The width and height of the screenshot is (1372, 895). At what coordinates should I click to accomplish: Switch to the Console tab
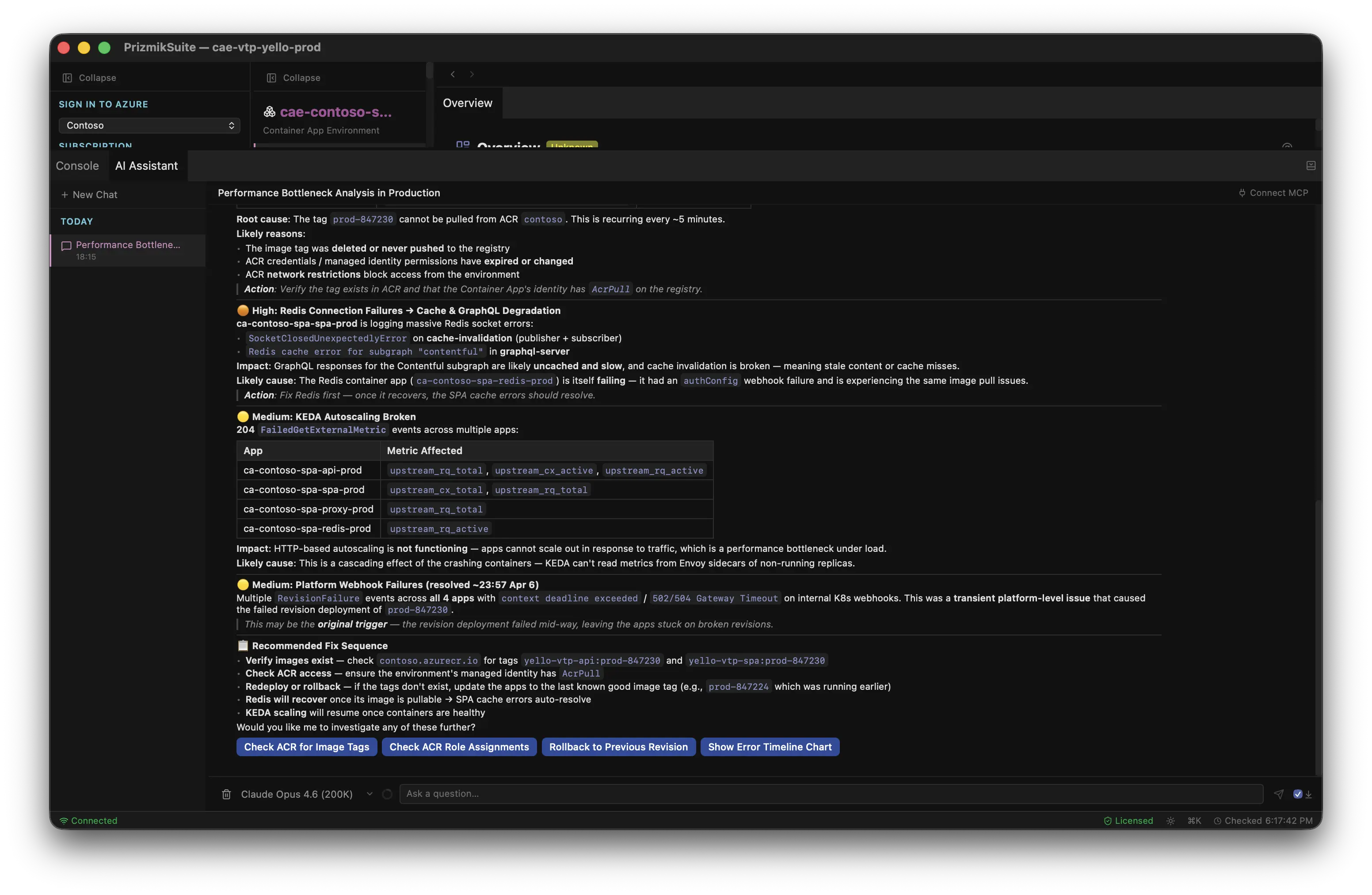coord(77,166)
